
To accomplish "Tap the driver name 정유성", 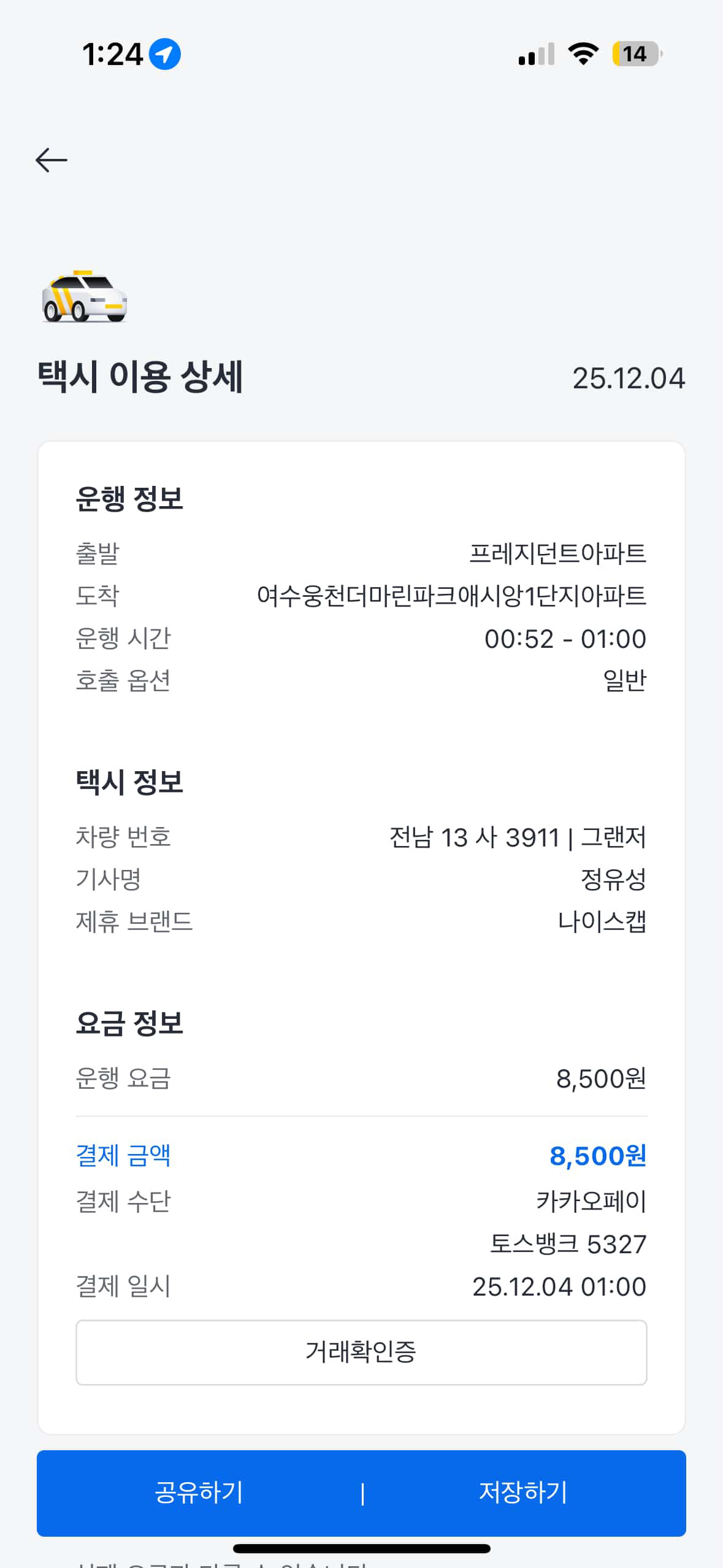I will click(613, 879).
